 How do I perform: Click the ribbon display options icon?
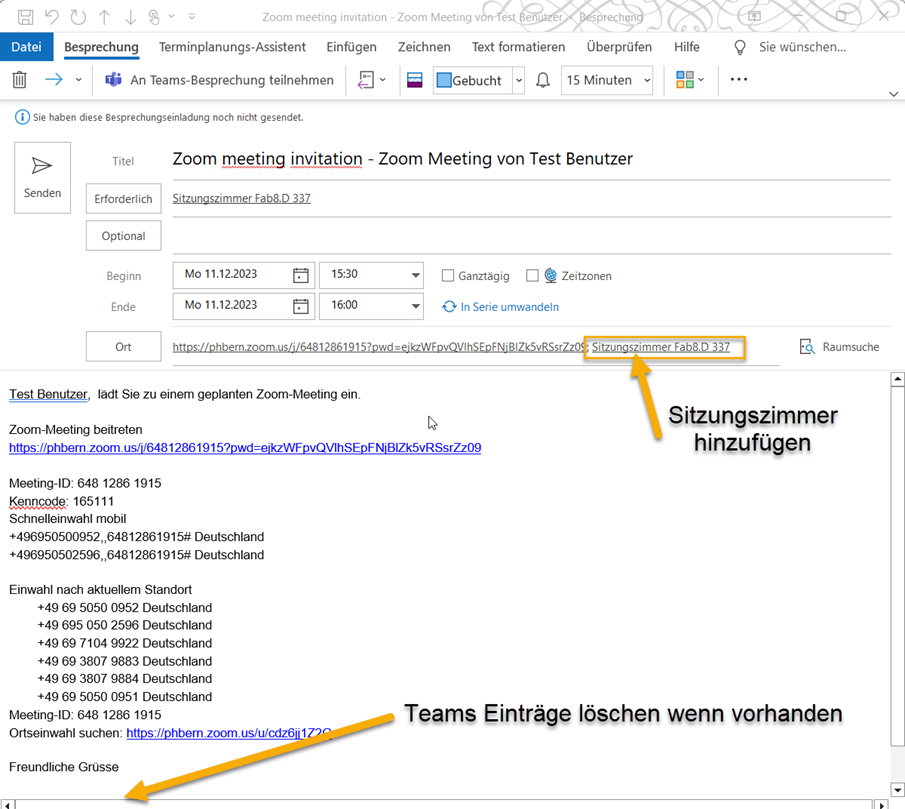click(x=754, y=16)
